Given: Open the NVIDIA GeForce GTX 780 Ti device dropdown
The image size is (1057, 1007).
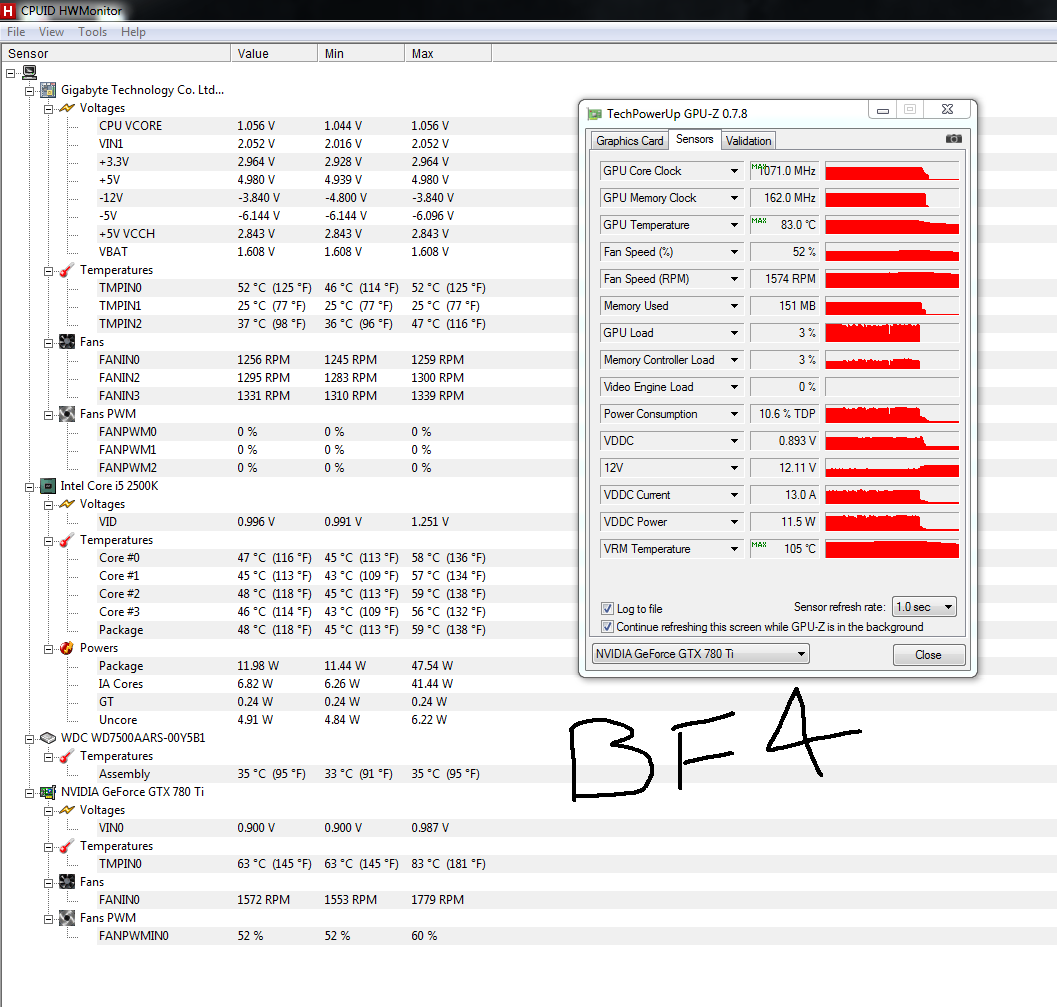Looking at the screenshot, I should point(700,654).
